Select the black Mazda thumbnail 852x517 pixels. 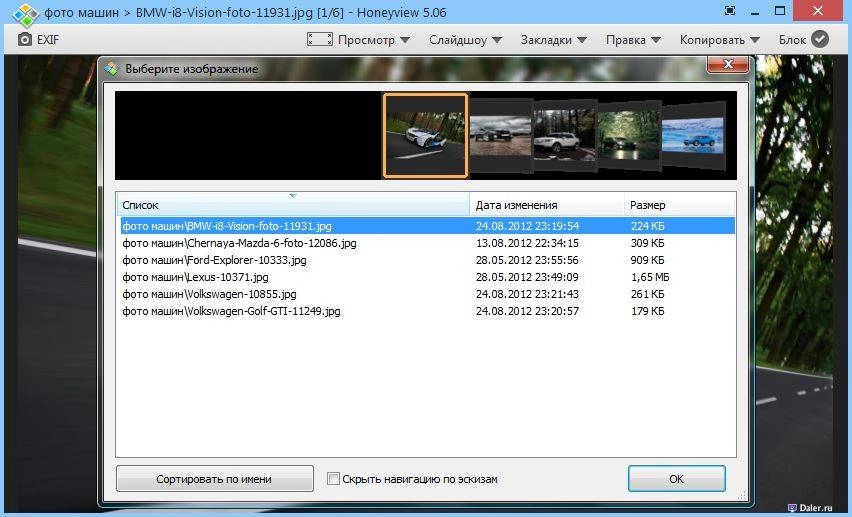500,136
